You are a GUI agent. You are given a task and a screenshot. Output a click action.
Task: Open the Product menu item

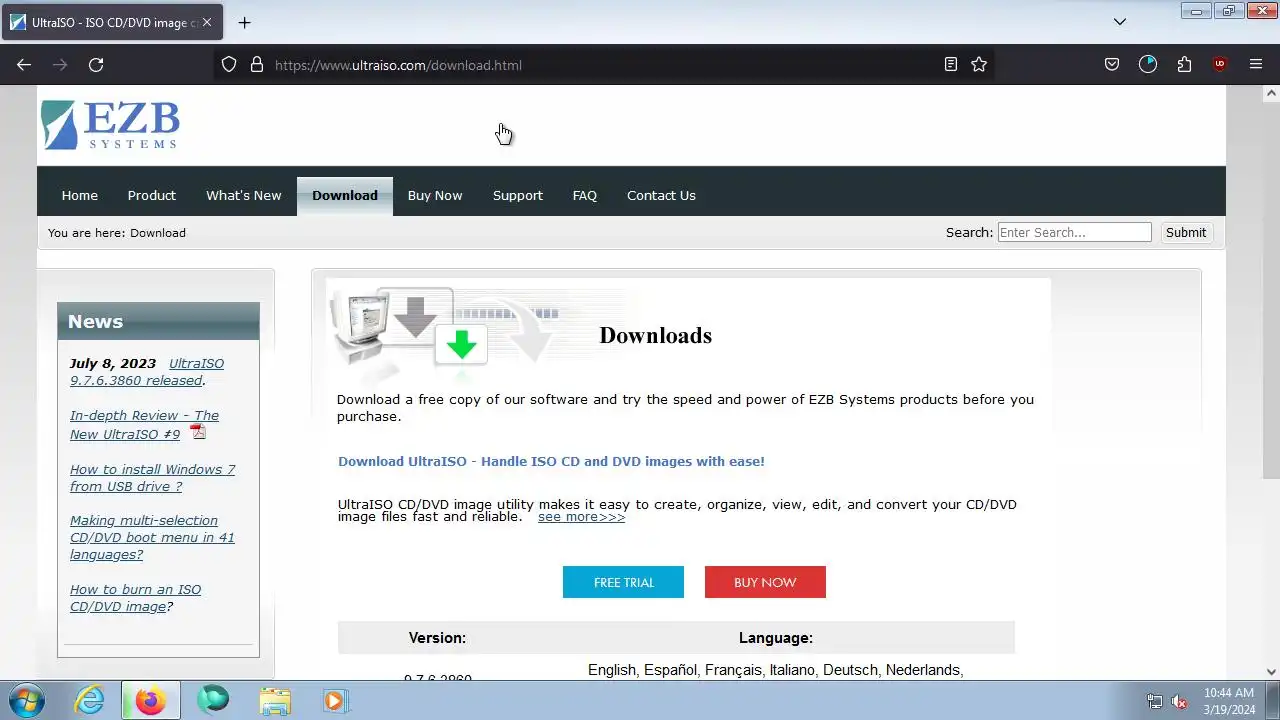151,195
